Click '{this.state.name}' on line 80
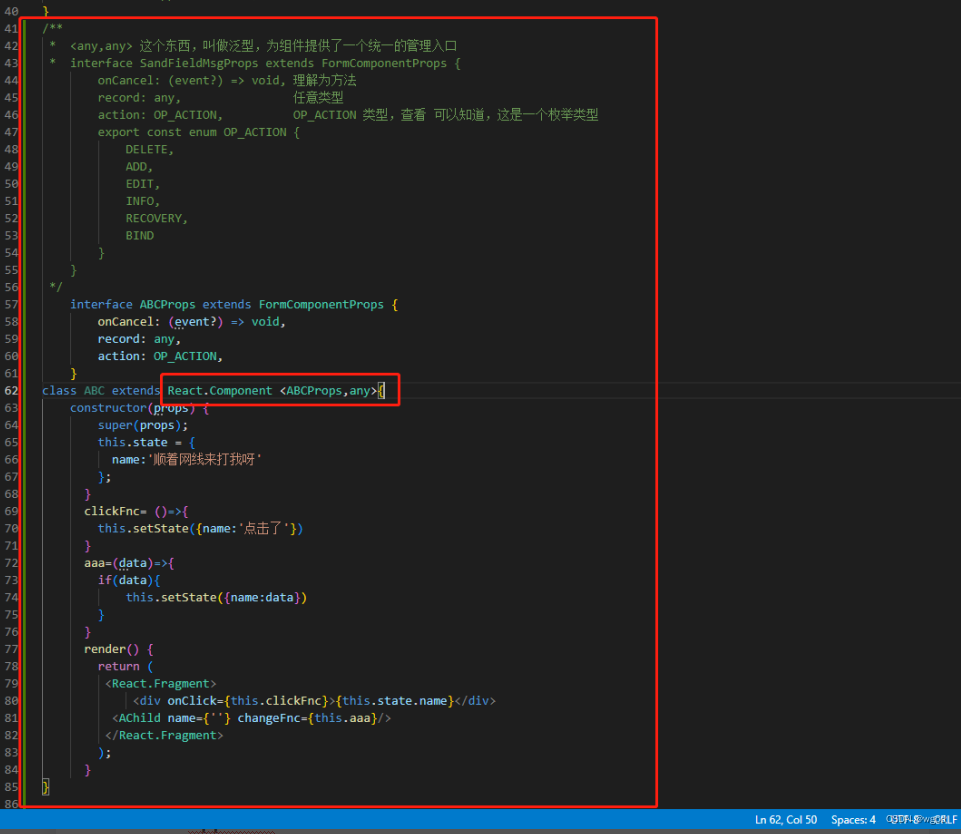 (394, 701)
